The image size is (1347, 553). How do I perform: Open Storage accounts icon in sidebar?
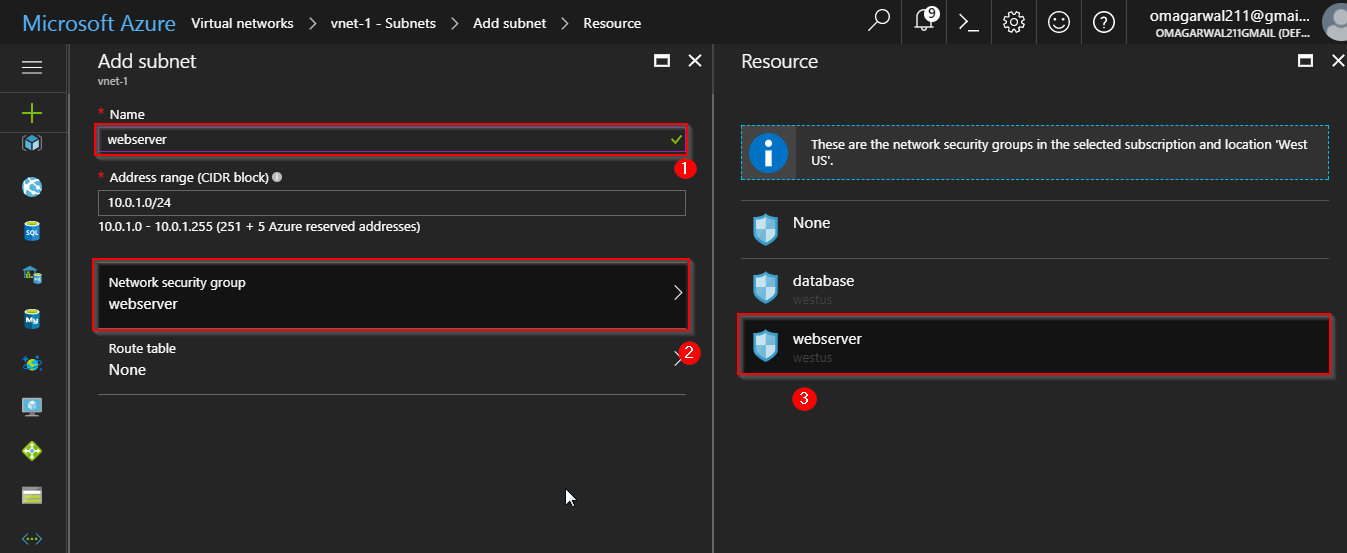32,495
